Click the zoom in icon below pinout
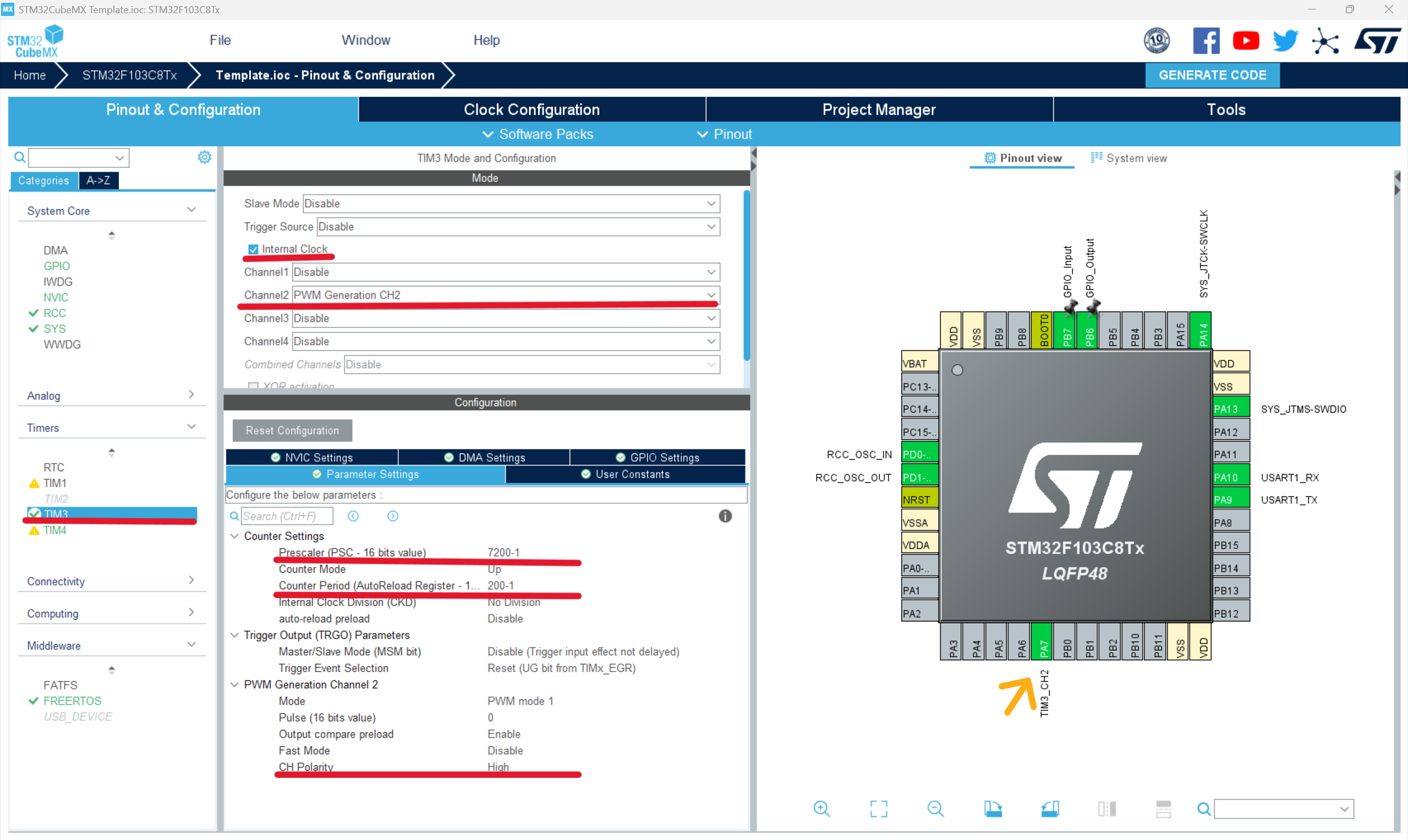This screenshot has width=1408, height=840. coord(821,808)
